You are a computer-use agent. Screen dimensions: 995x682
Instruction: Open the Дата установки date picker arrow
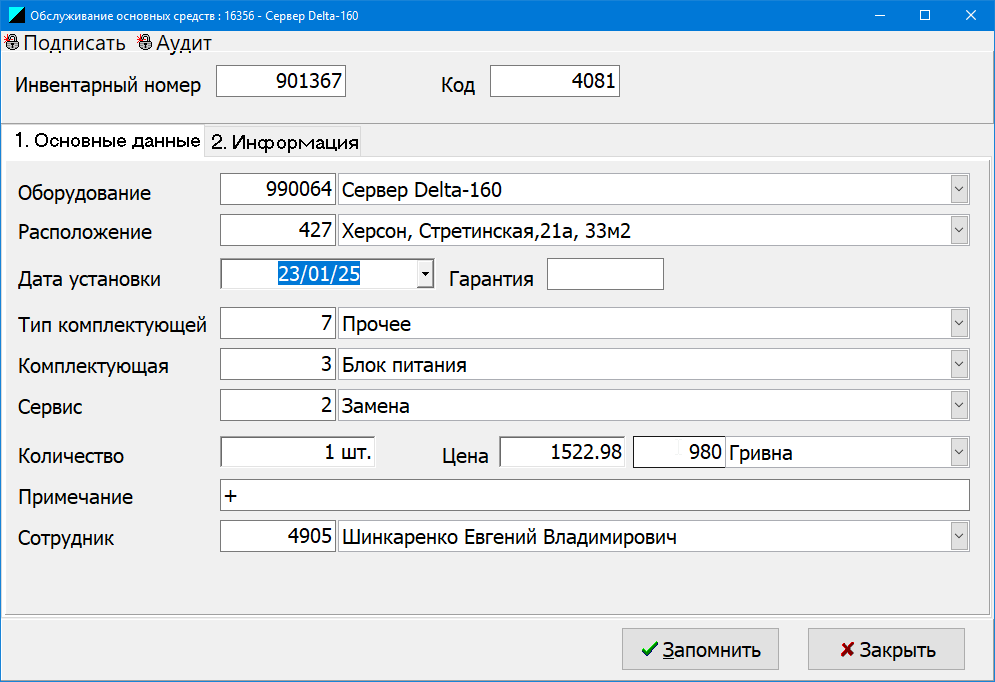click(x=425, y=274)
